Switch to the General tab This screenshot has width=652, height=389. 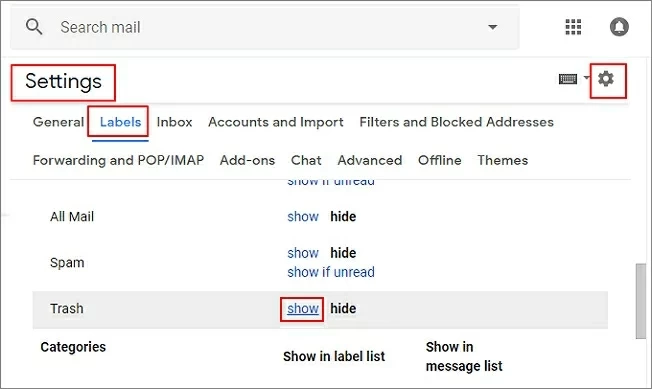click(x=58, y=122)
